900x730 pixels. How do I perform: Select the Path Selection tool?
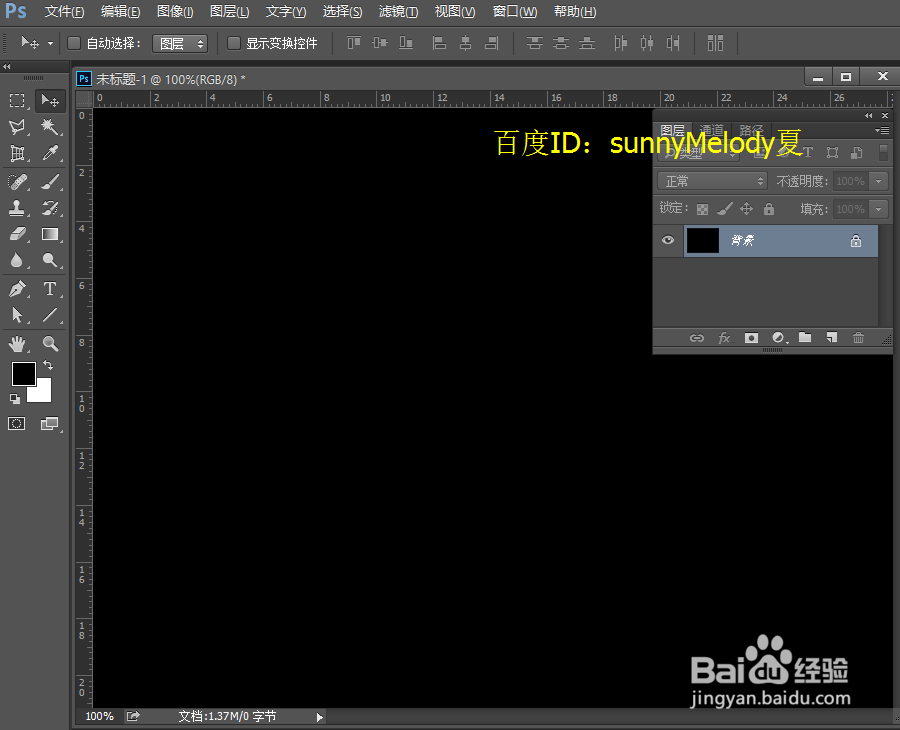[x=17, y=314]
